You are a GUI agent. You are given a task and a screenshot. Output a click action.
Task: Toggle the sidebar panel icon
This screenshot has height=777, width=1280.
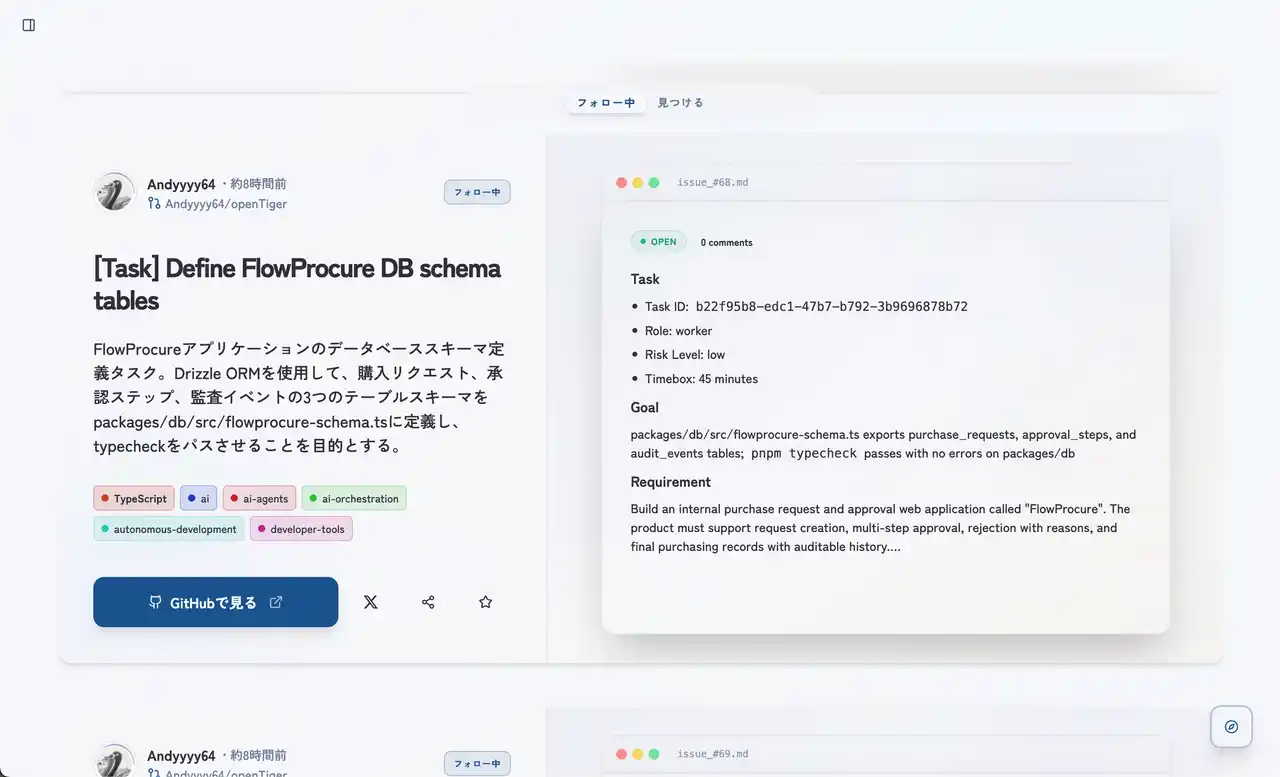coord(29,25)
